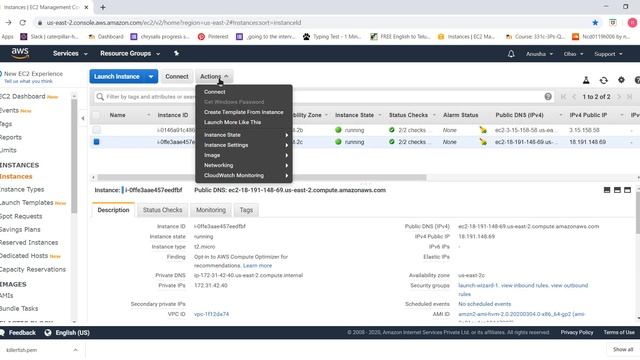Open the notifications bell icon
Image resolution: width=640 pixels, height=360 pixels.
coord(511,53)
